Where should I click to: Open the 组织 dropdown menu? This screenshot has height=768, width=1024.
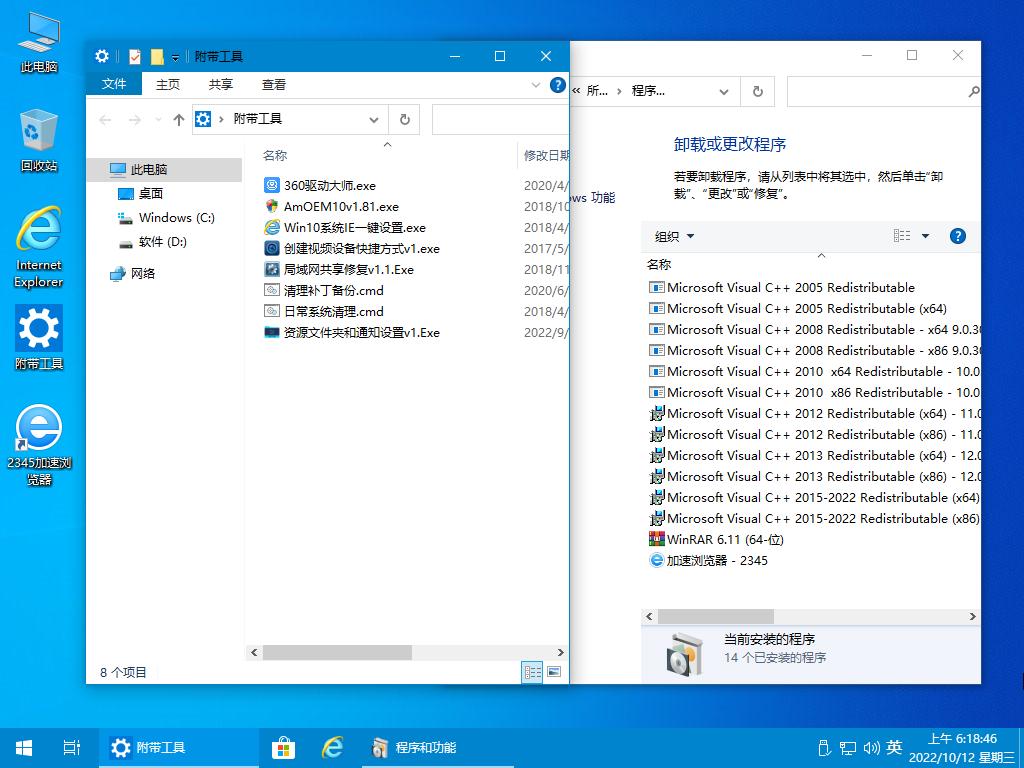point(674,236)
